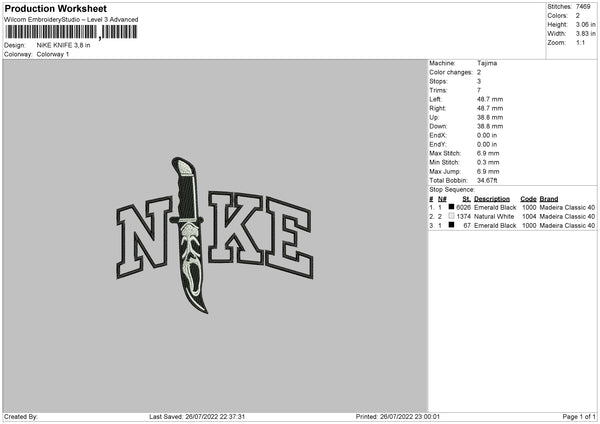Screen dimensions: 600x424
Task: Click the 'Code' column header
Action: (x=528, y=199)
